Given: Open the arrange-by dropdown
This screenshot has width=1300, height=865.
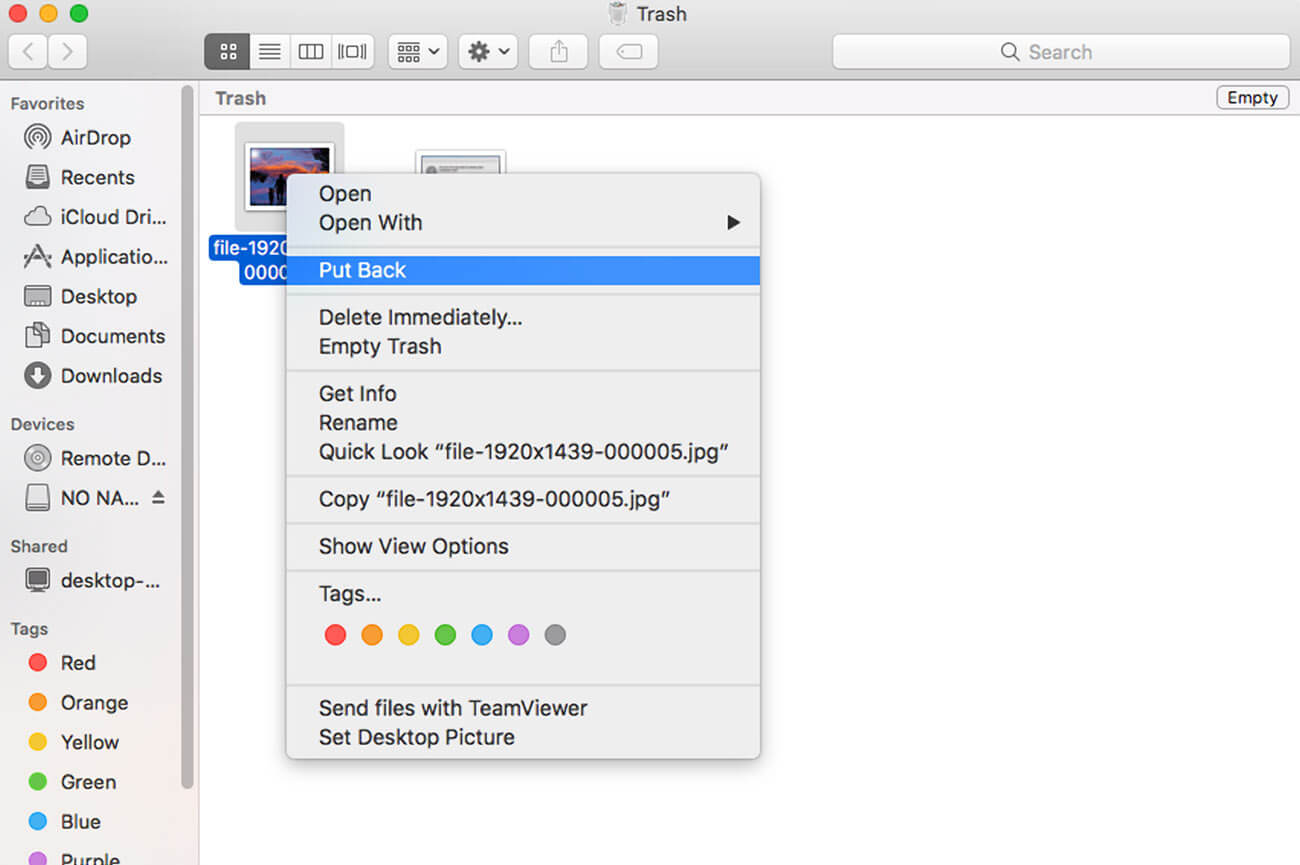Looking at the screenshot, I should tap(417, 52).
